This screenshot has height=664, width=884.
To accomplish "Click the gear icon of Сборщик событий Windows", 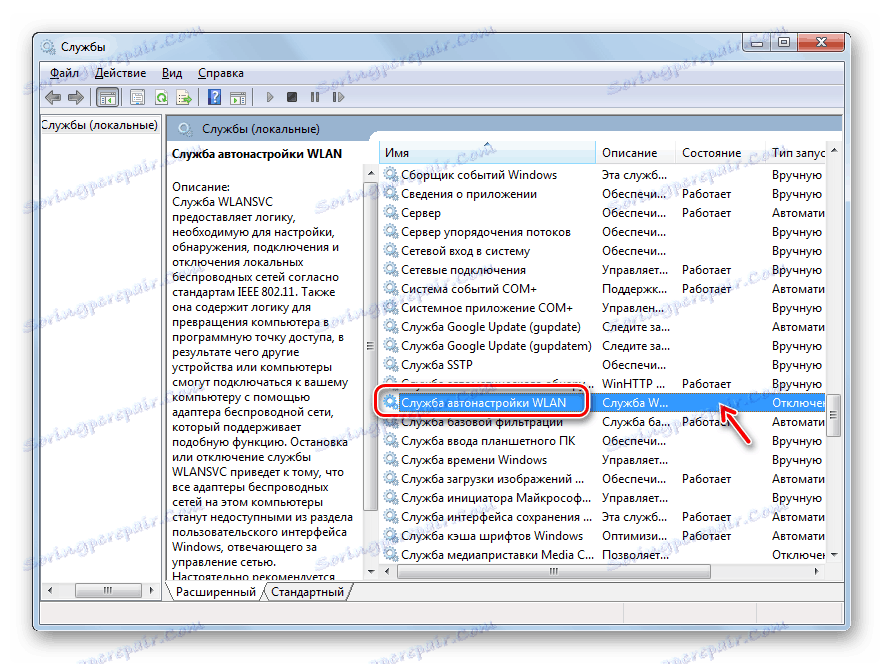I will [x=391, y=175].
